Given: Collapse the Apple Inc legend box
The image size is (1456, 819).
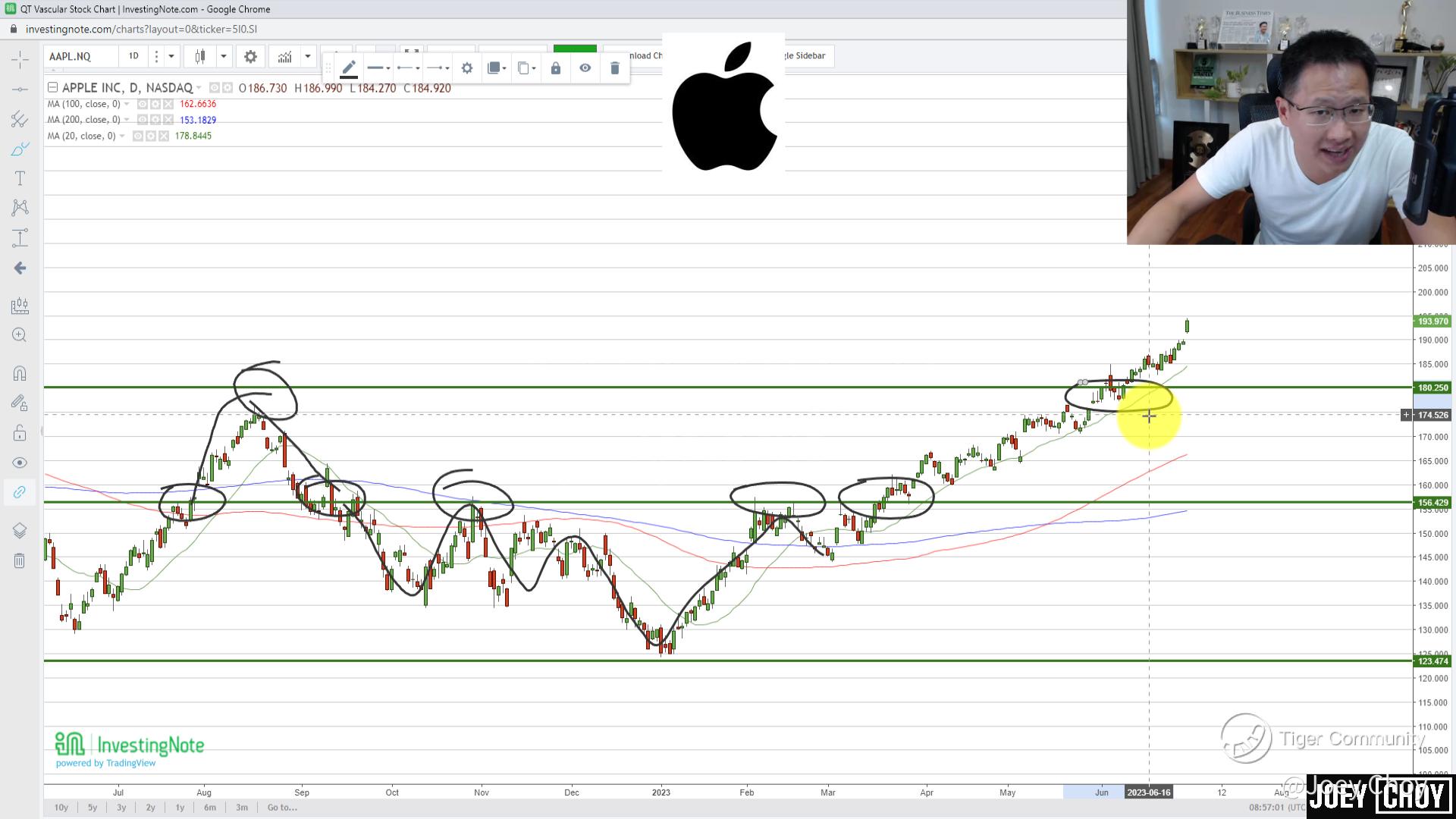Looking at the screenshot, I should coord(53,87).
